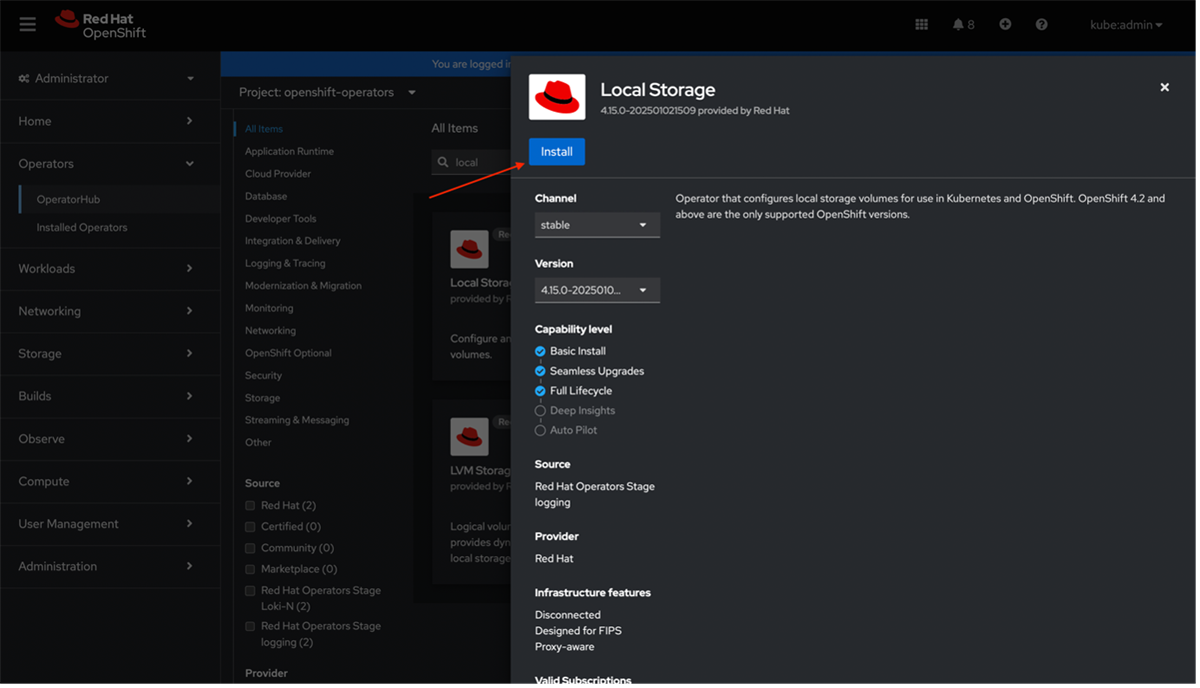Filter by Modernization & Migration category
Viewport: 1200px width, 688px height.
[303, 286]
